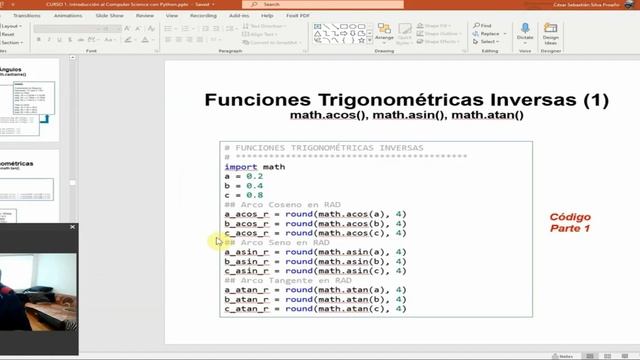Click slide panel scrollbar up arrow

72,58
